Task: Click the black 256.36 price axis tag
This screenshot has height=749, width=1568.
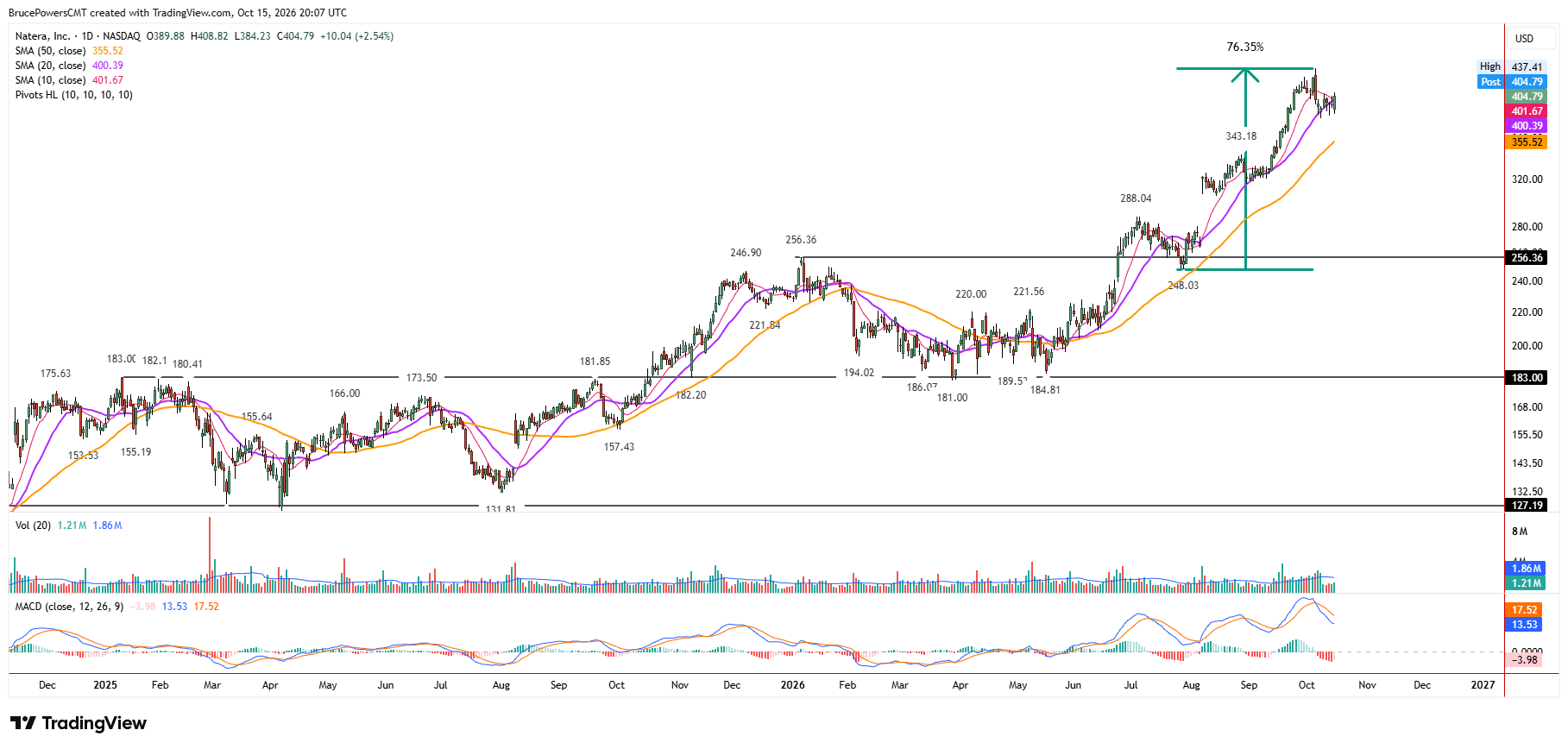Action: coord(1527,258)
